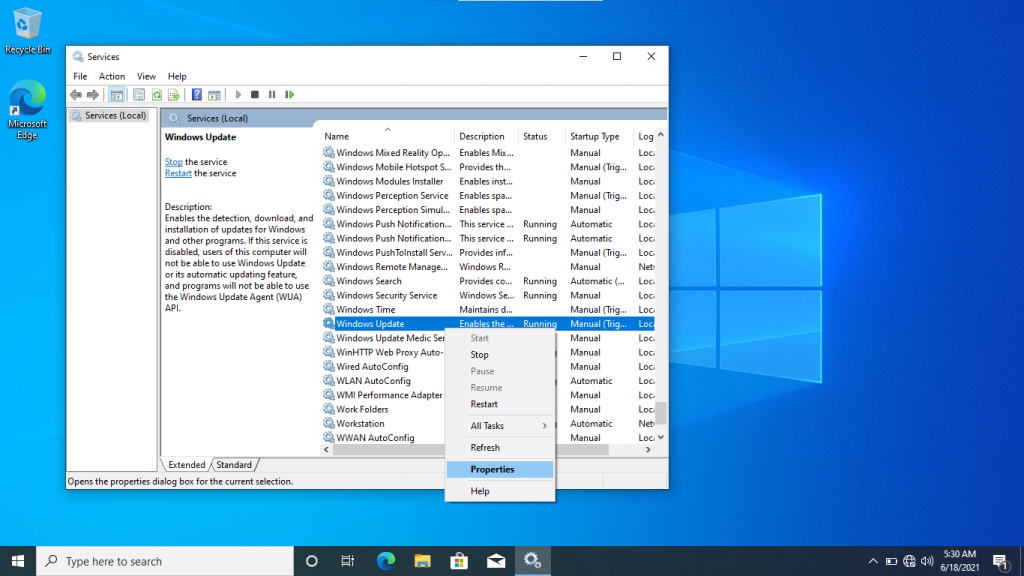
Task: Choose Restart in the context menu
Action: coord(500,404)
